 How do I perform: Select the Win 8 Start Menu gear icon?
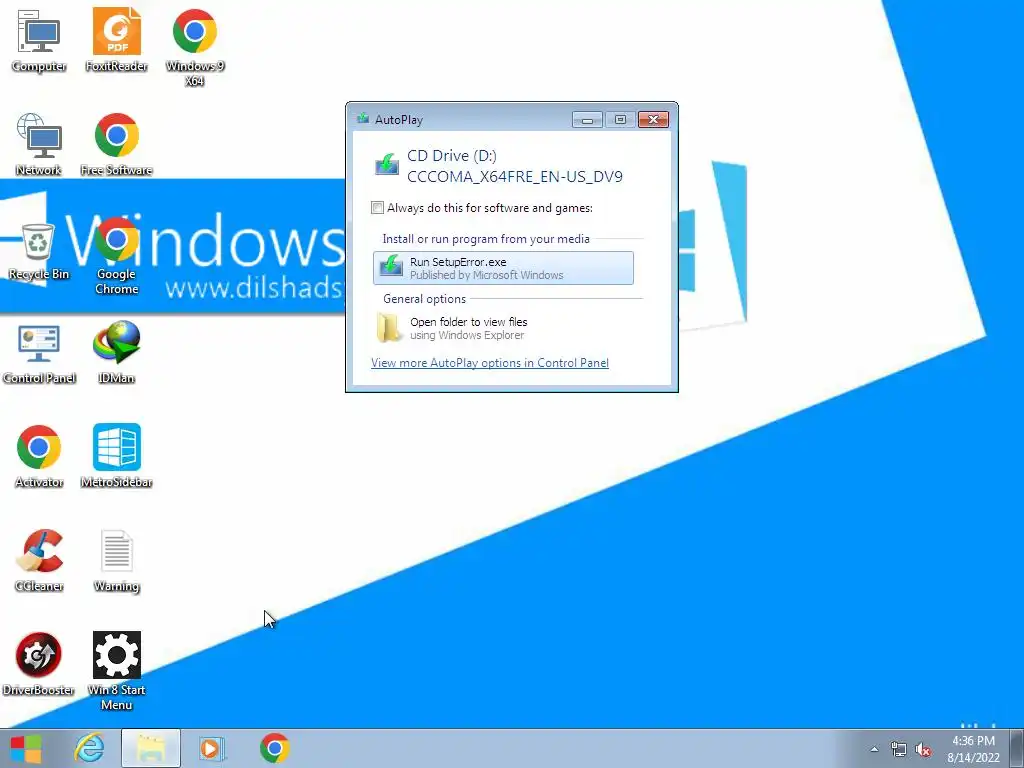[116, 671]
